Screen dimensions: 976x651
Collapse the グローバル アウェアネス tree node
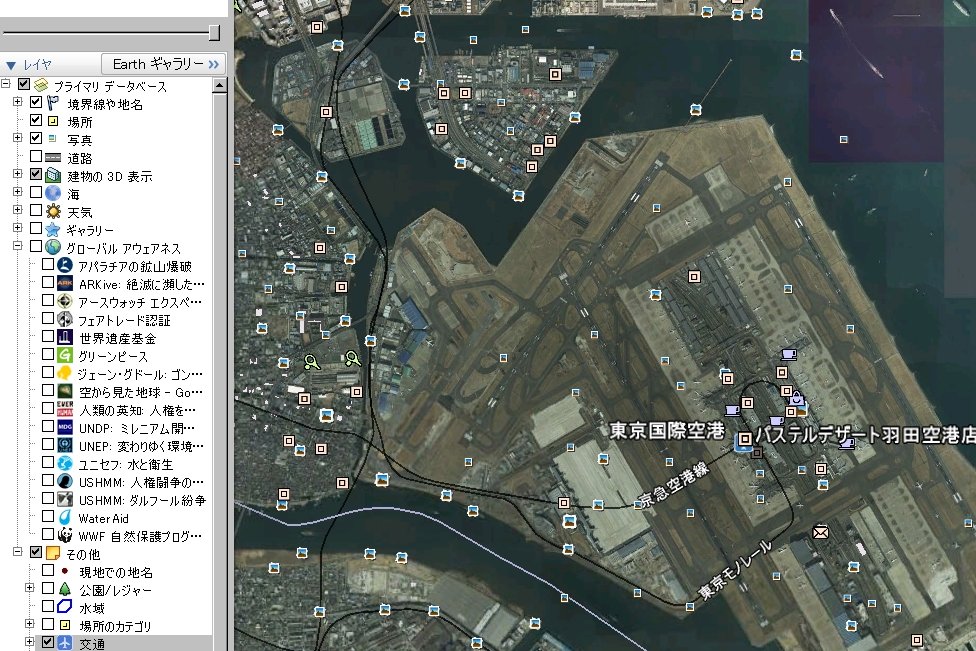coord(18,247)
